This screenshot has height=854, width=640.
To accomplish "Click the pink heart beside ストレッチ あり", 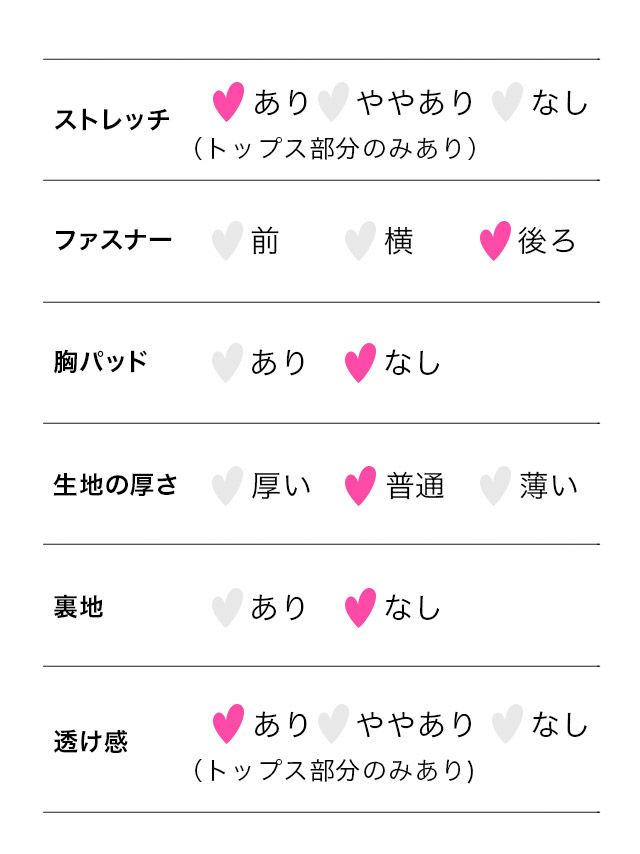I will (x=229, y=102).
